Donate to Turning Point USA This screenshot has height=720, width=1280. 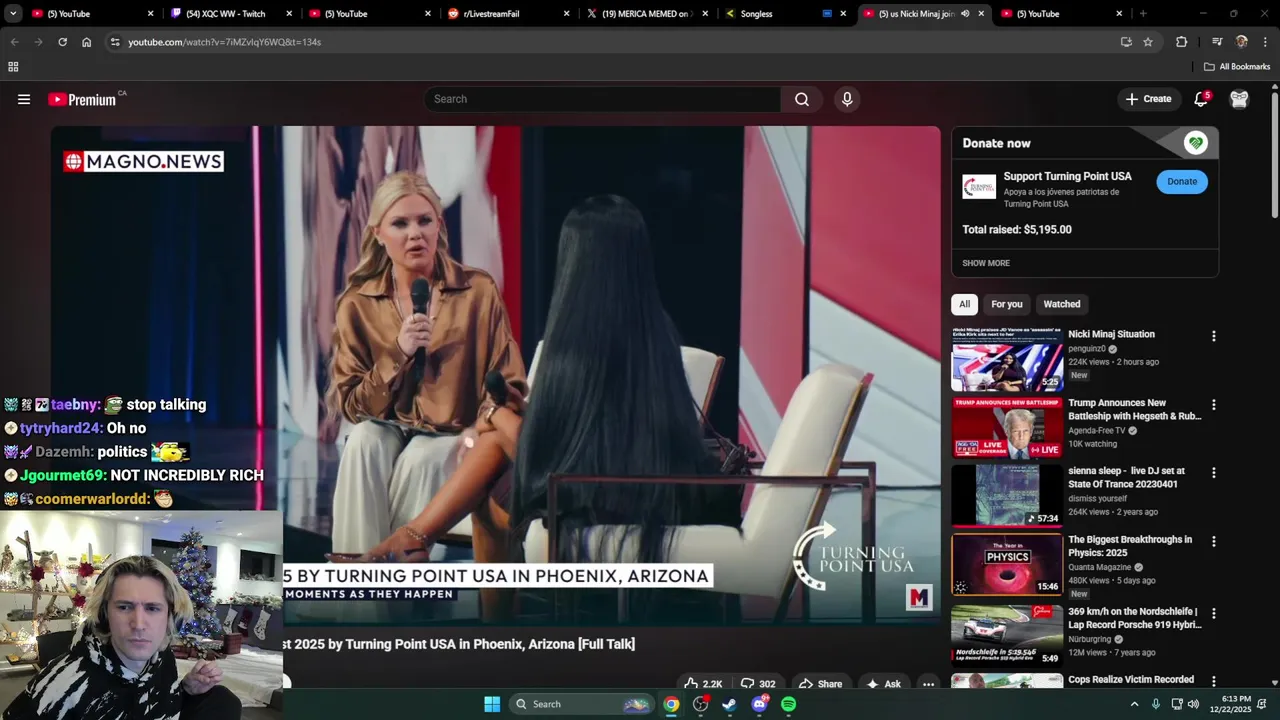click(x=1182, y=181)
